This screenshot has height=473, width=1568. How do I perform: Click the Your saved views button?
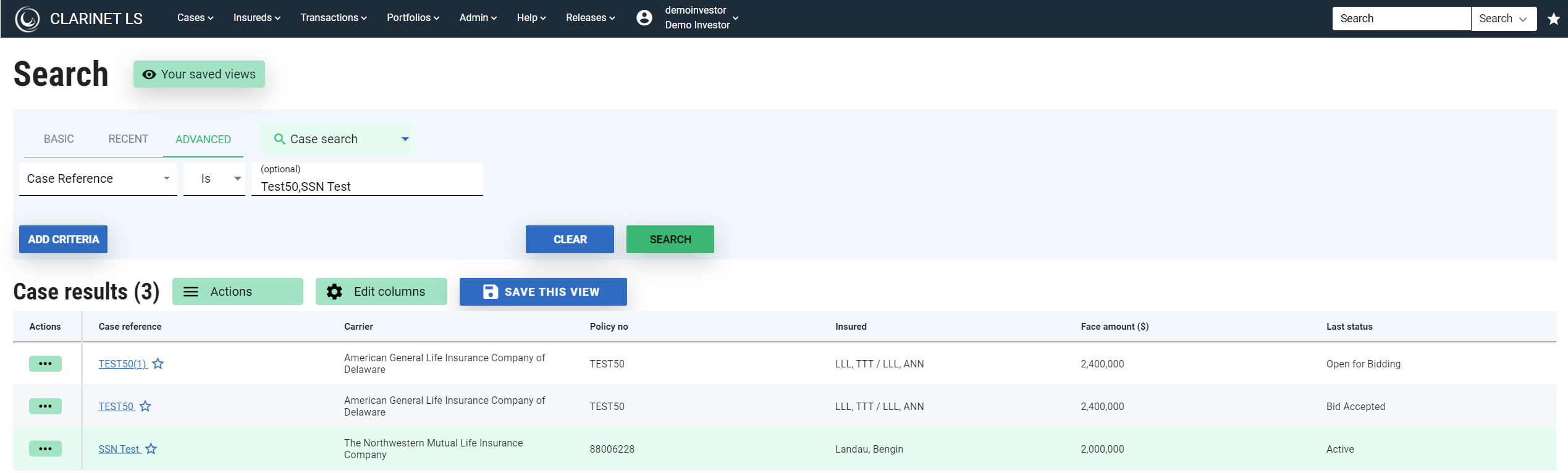199,74
